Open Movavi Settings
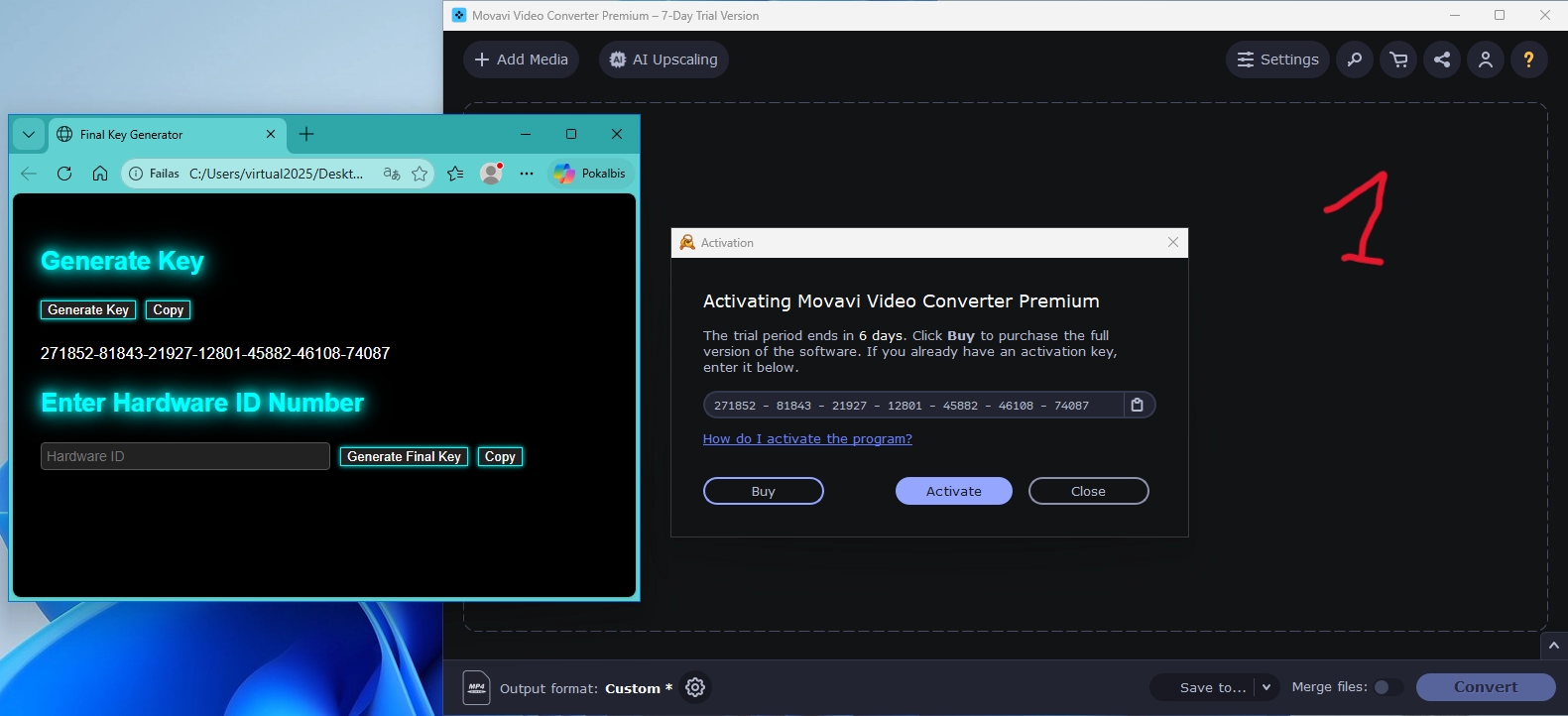Image resolution: width=1568 pixels, height=716 pixels. [1277, 60]
